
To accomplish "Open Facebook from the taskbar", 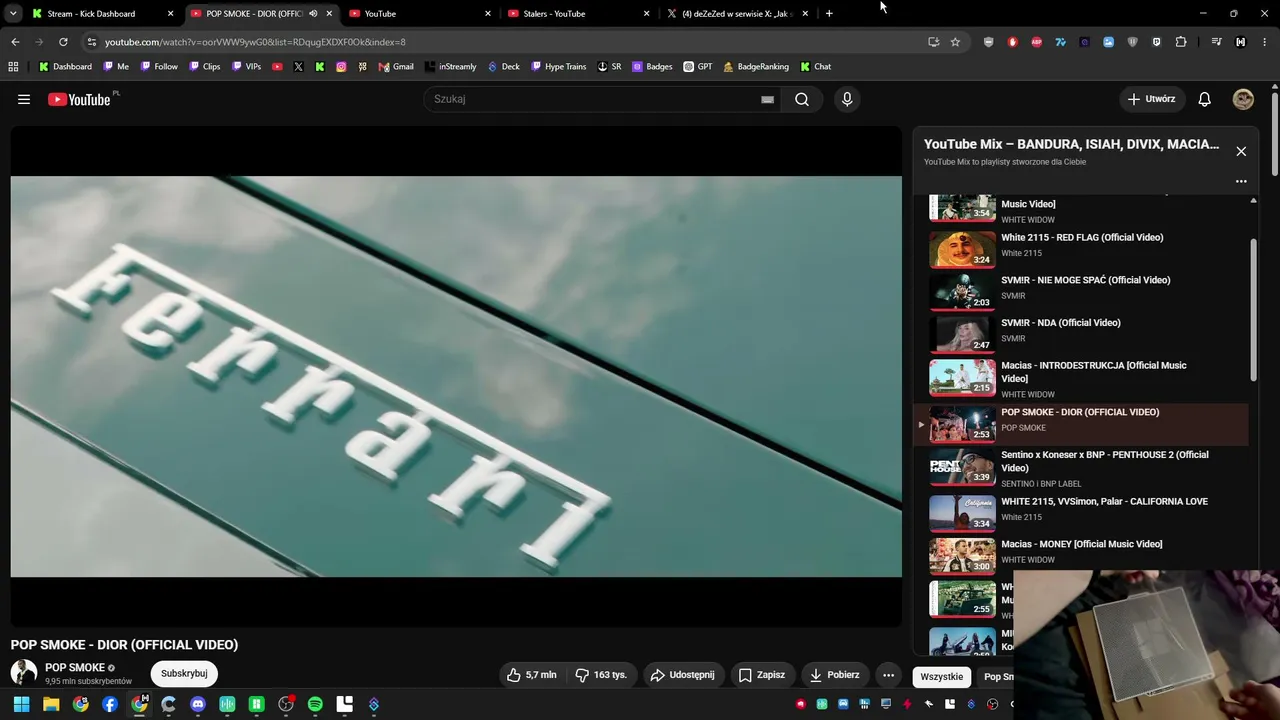I will [x=110, y=704].
